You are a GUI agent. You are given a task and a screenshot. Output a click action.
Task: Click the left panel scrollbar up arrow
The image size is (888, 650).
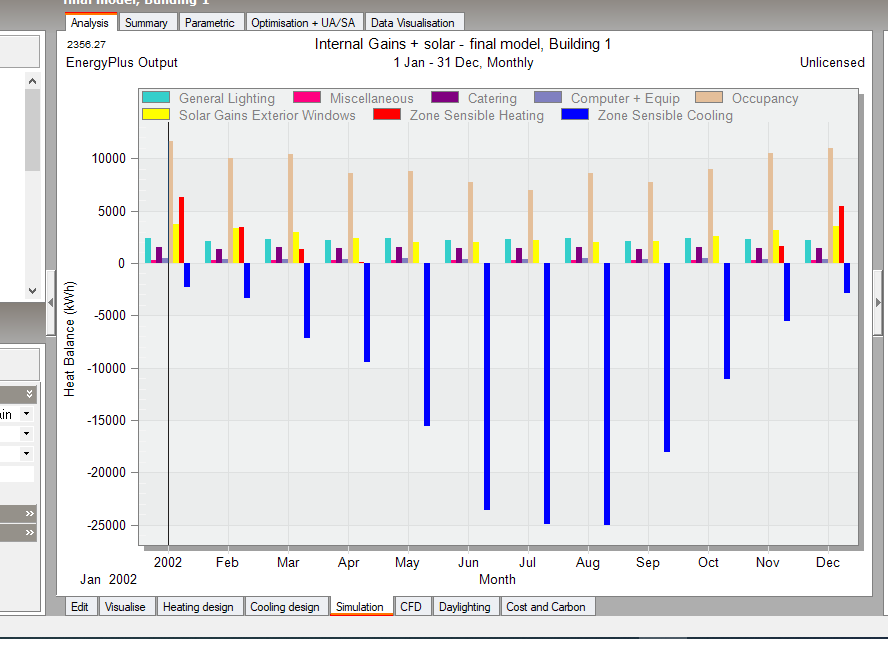[x=32, y=81]
